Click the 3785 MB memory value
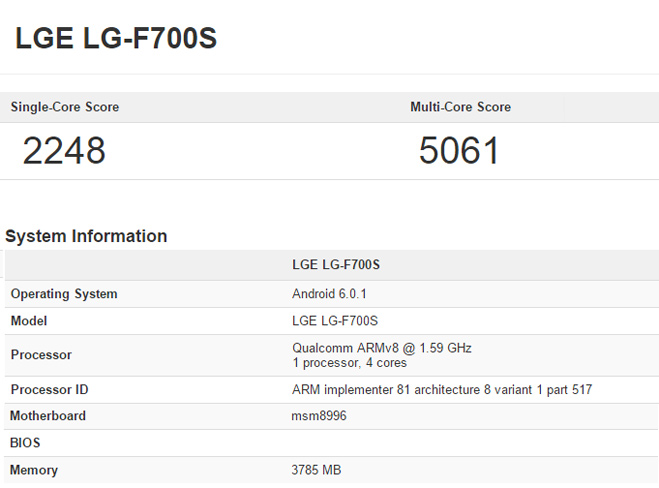The height and width of the screenshot is (488, 659). pos(316,470)
